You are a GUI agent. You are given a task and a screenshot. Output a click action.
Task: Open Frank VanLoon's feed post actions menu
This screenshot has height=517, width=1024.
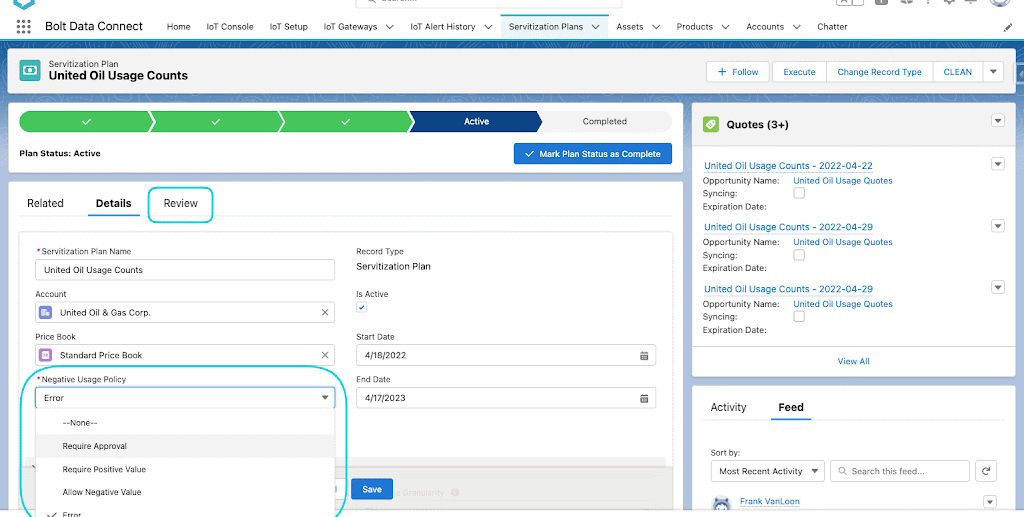coord(990,502)
